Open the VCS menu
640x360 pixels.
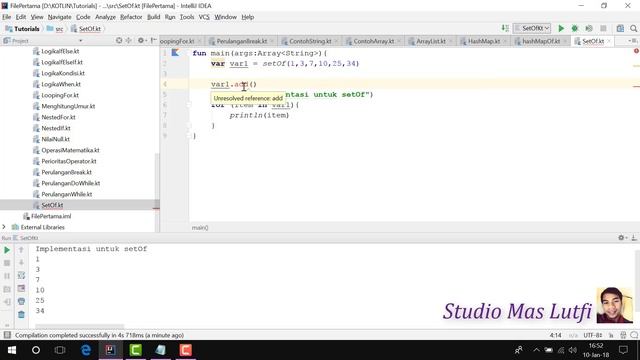(x=204, y=17)
